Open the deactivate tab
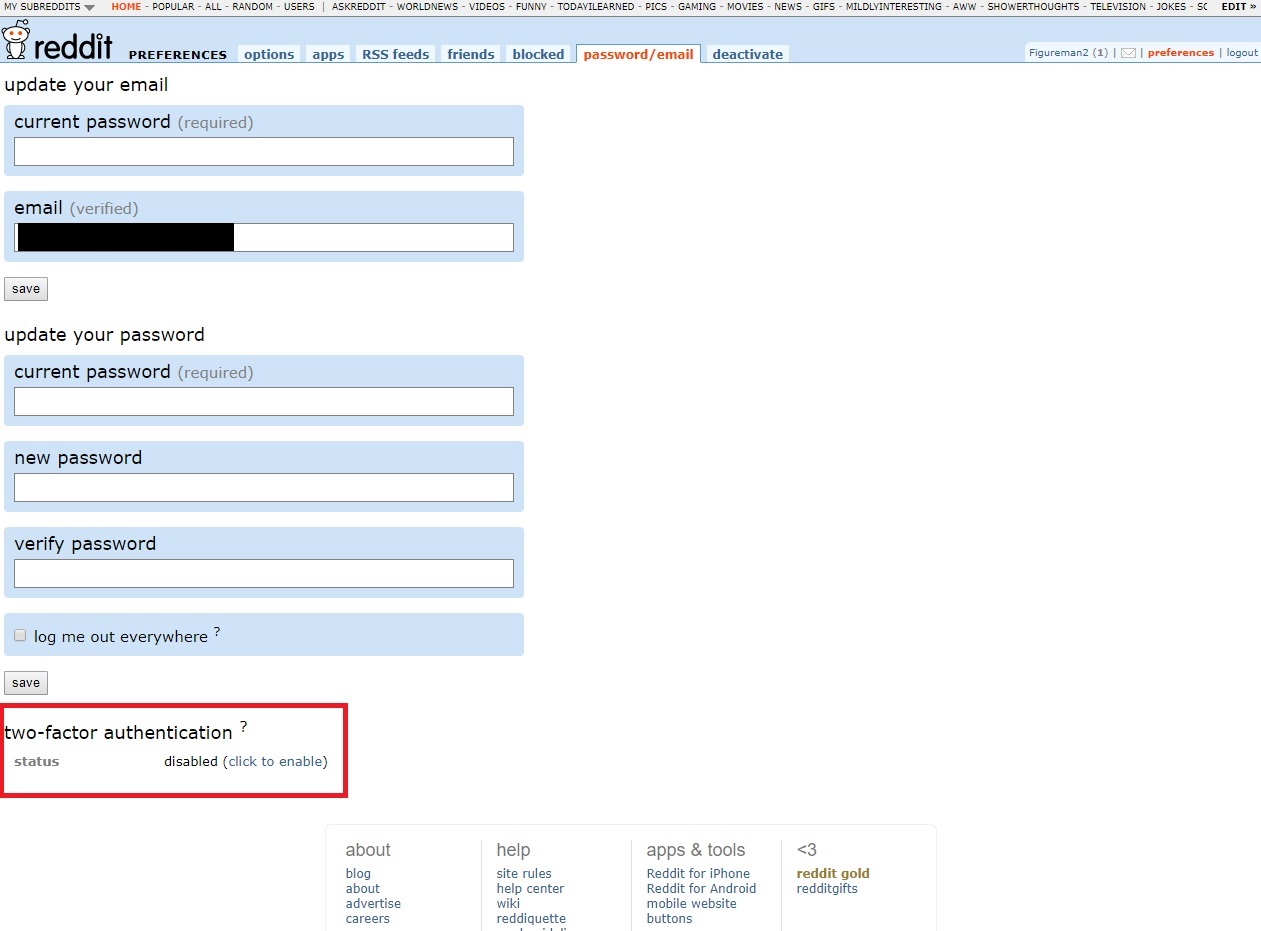1261x931 pixels. click(x=747, y=54)
